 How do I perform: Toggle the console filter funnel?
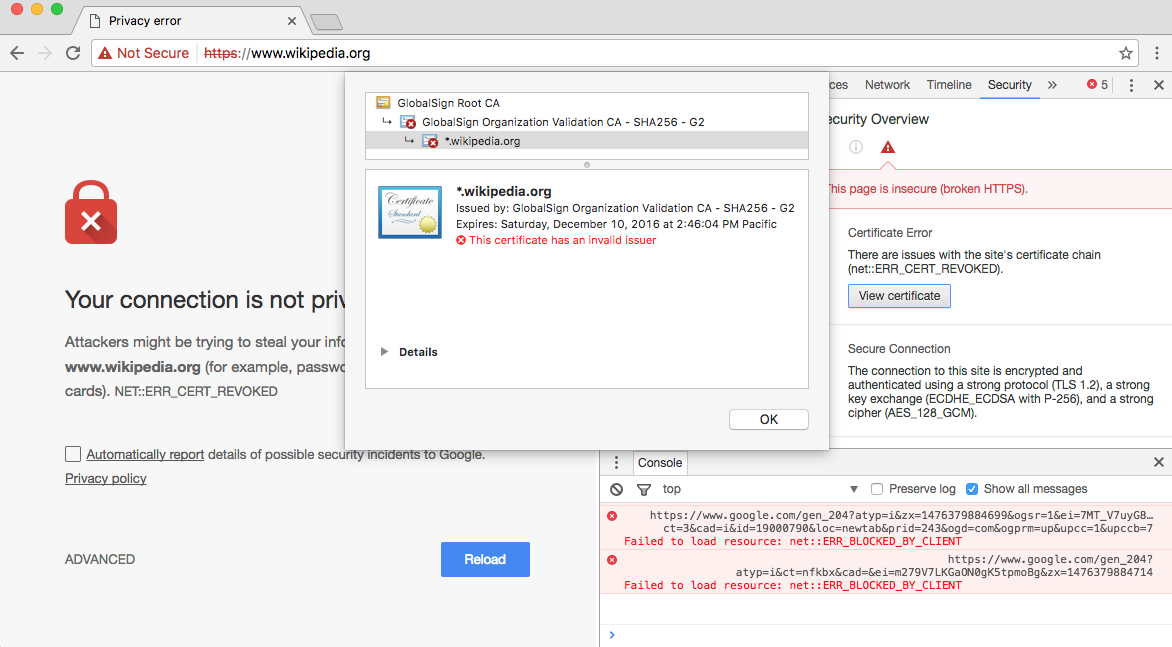point(644,489)
